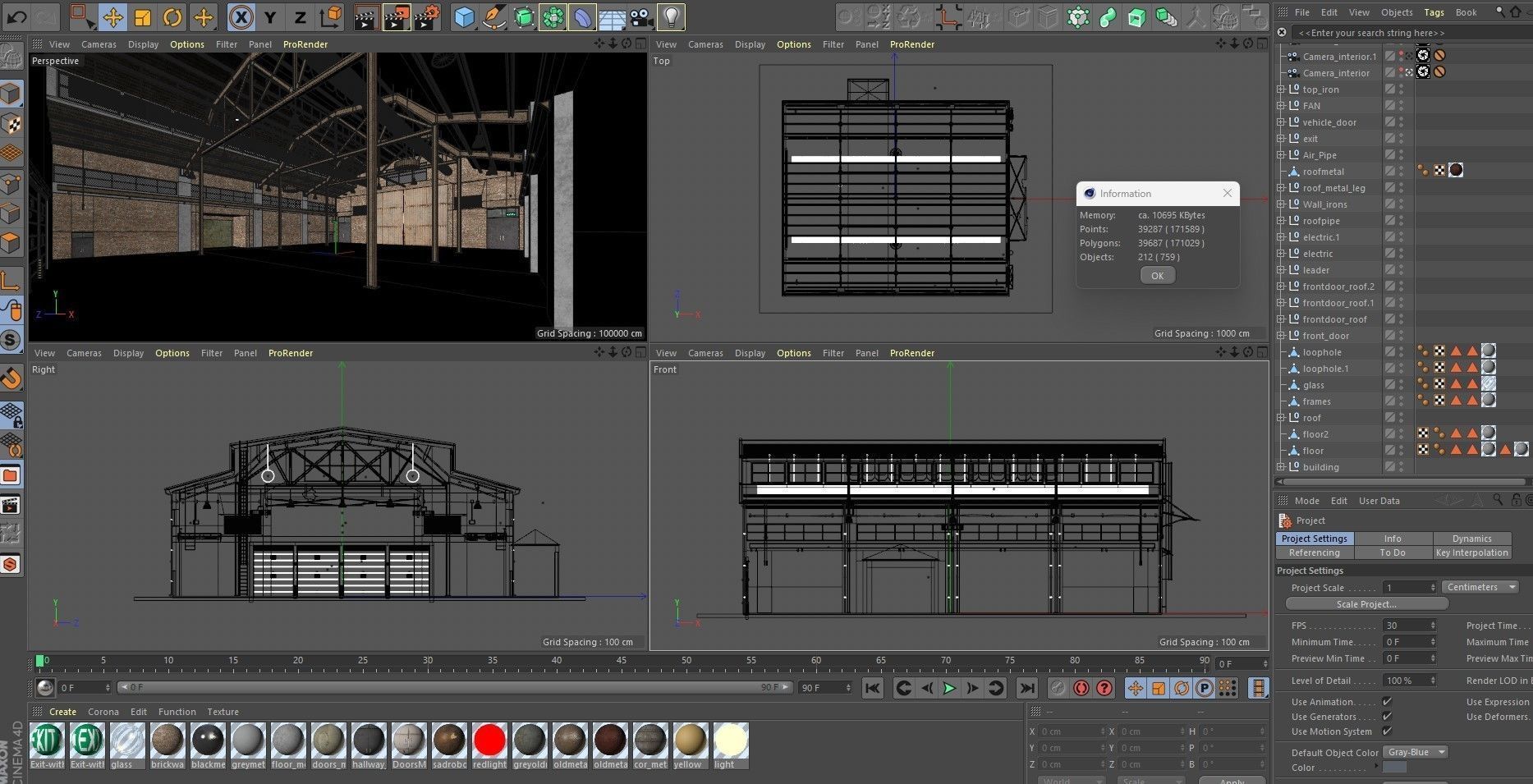The height and width of the screenshot is (784, 1533).
Task: Open the Light object icon
Action: 672,16
